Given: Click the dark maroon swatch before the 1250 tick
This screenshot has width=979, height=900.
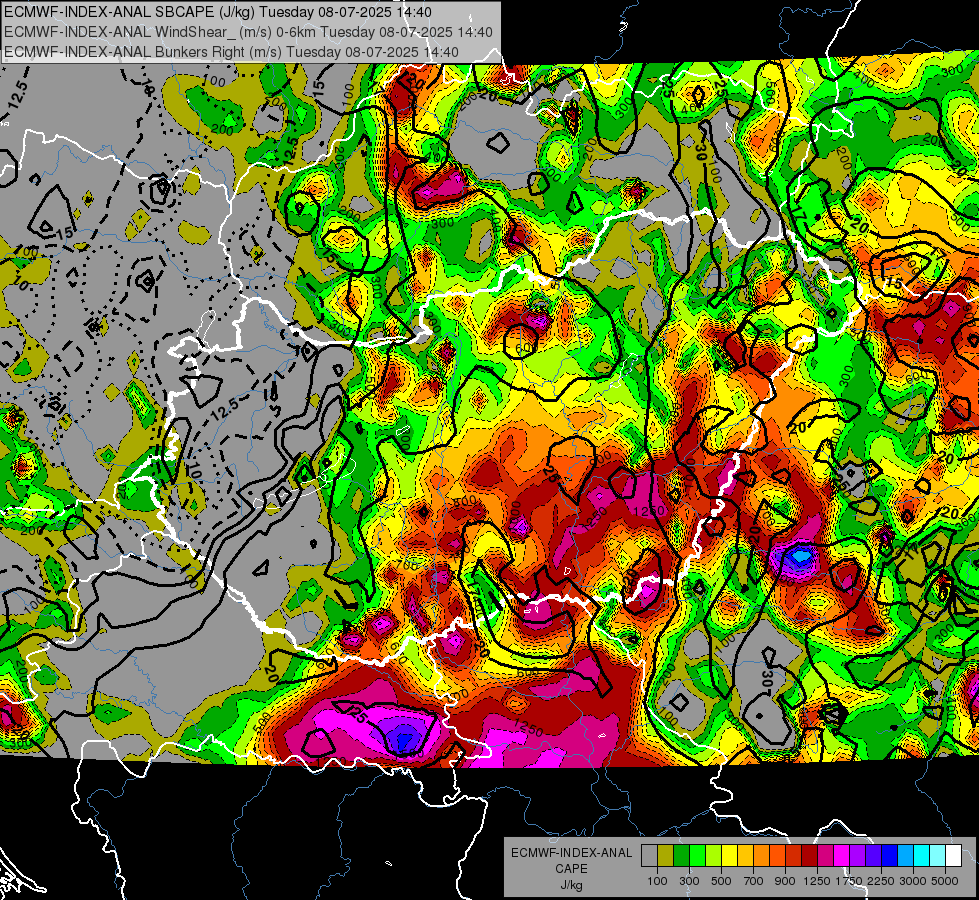Looking at the screenshot, I should [x=810, y=856].
